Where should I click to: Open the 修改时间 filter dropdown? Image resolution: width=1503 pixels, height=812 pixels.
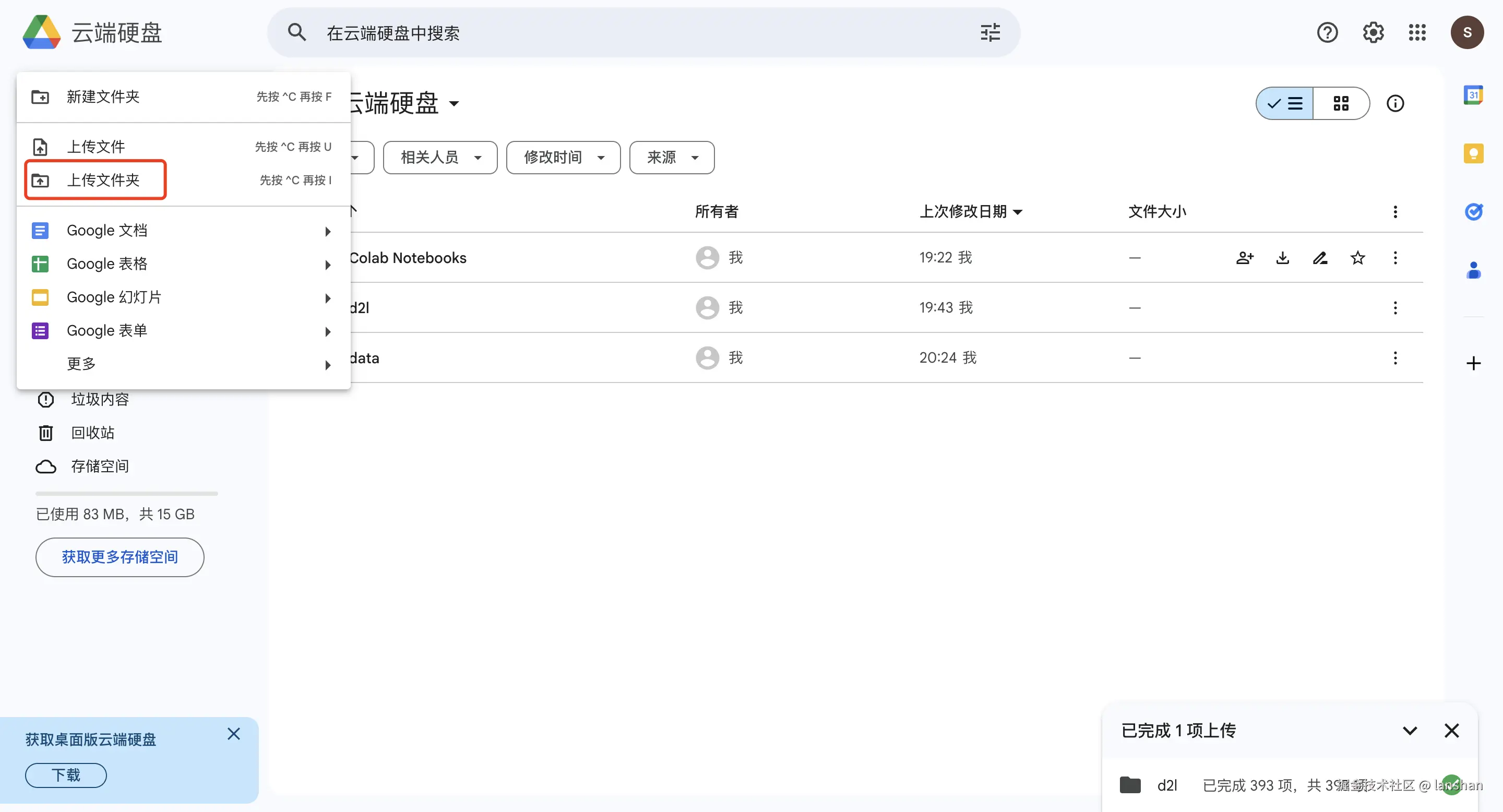click(563, 158)
